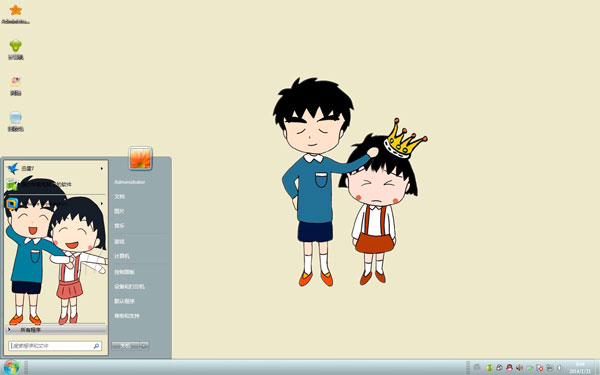Click the orange flower user account picture
Screen dimensions: 600x375
(x=140, y=158)
